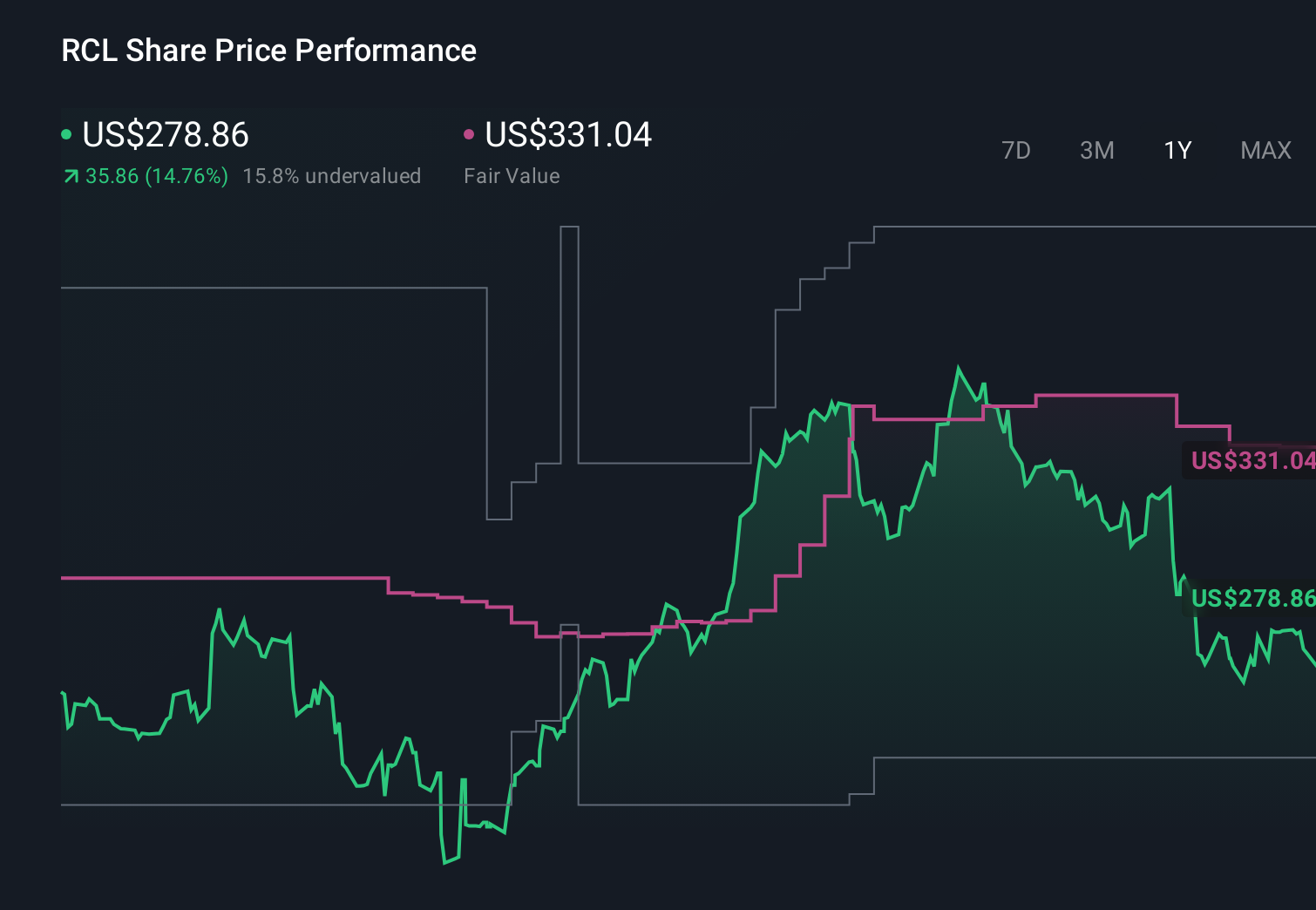Switch to the 3M time range
1316x910 pixels.
tap(1096, 150)
